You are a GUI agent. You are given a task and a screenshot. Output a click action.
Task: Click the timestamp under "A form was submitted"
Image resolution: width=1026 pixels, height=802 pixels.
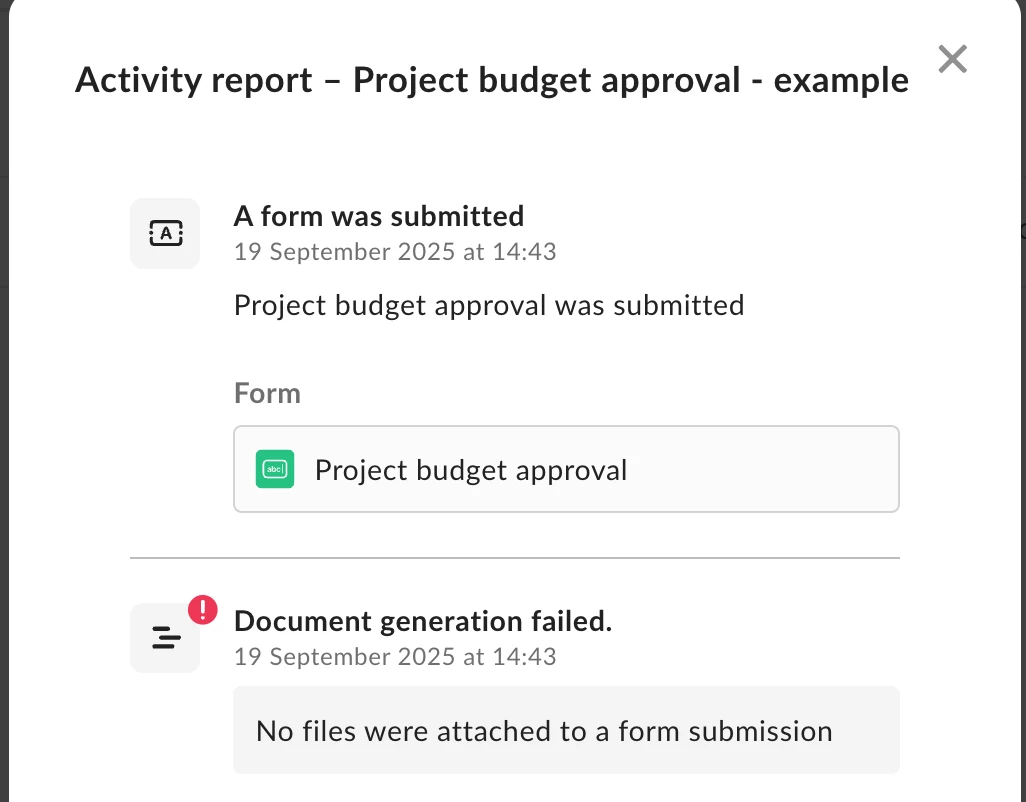point(395,251)
